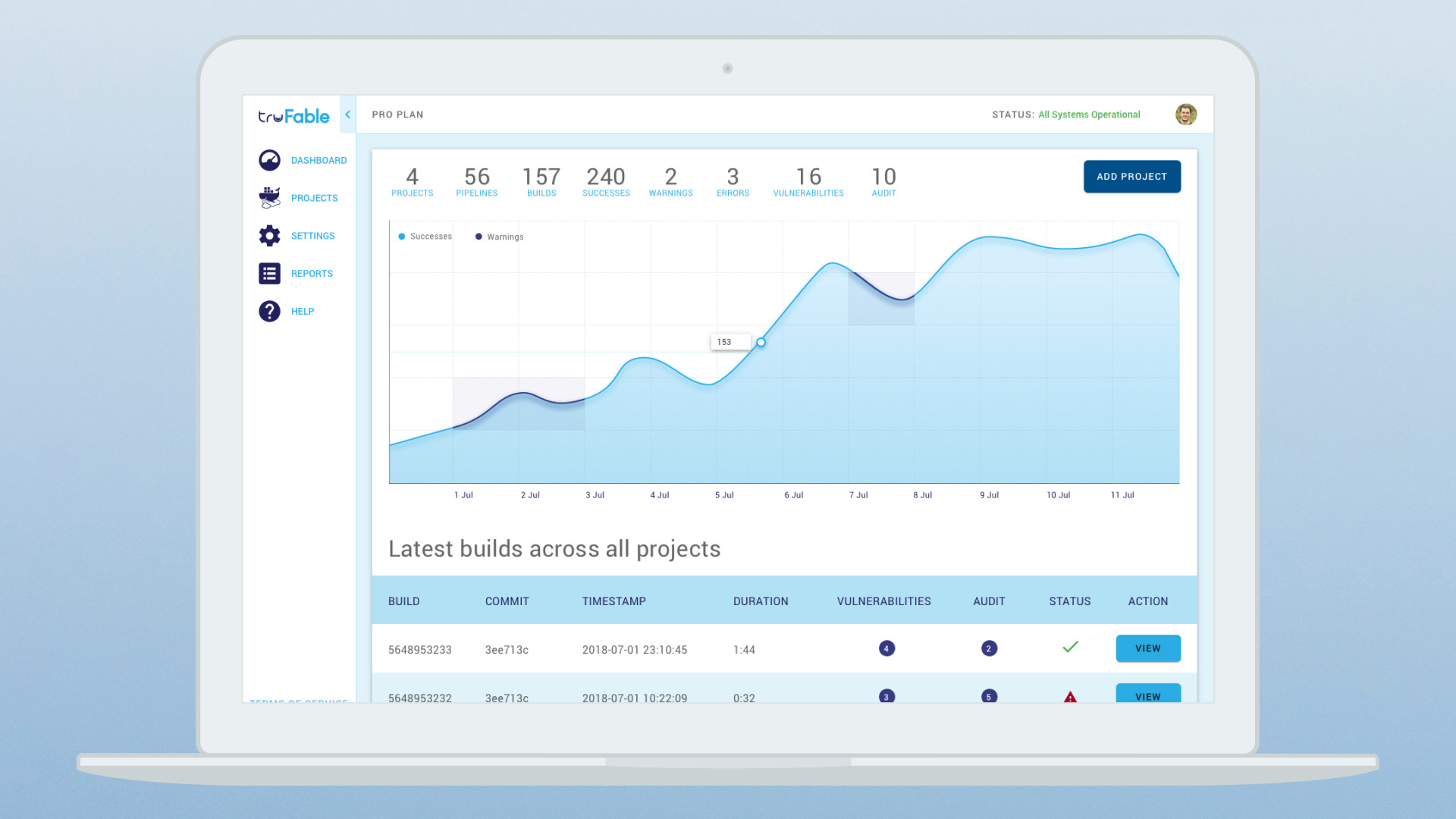Click the All Systems Operational status link
This screenshot has height=819, width=1456.
(x=1089, y=115)
